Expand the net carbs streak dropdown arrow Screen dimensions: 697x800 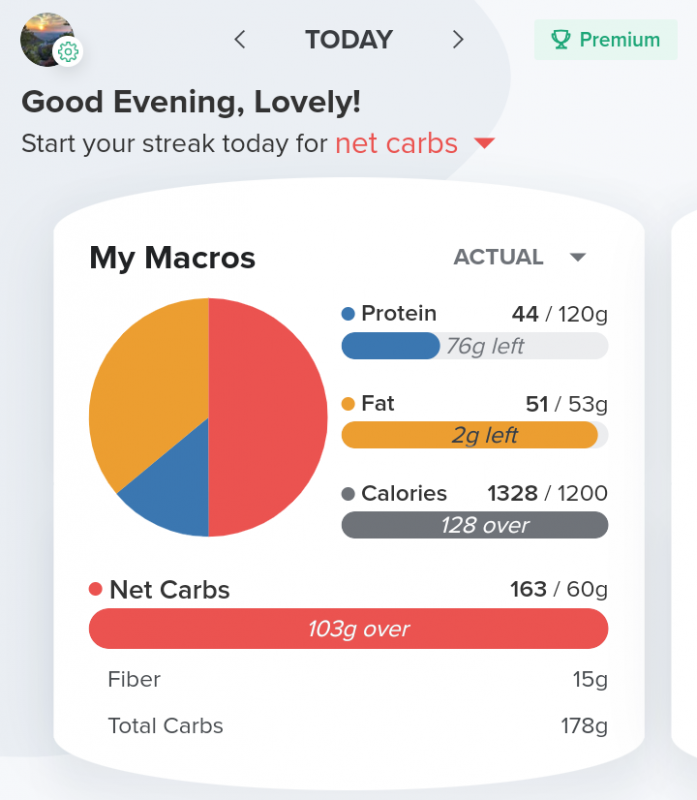click(484, 144)
